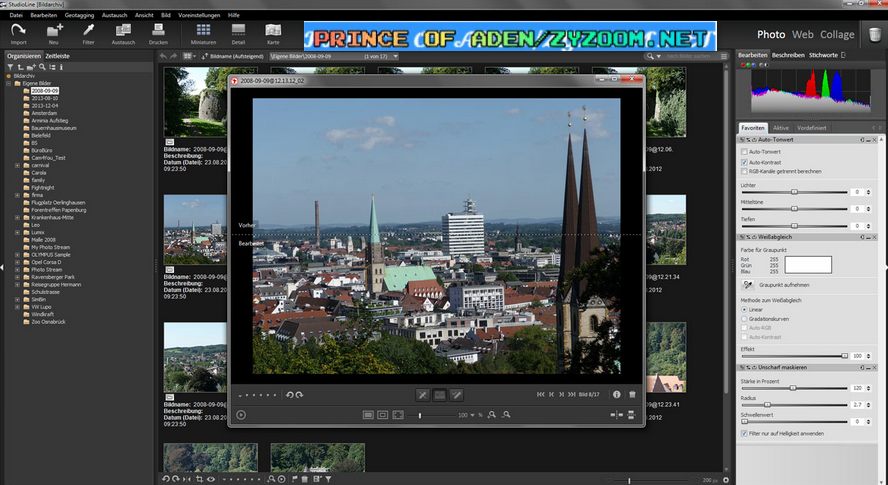
Task: Click the trash bin icon at top right
Action: pos(874,35)
